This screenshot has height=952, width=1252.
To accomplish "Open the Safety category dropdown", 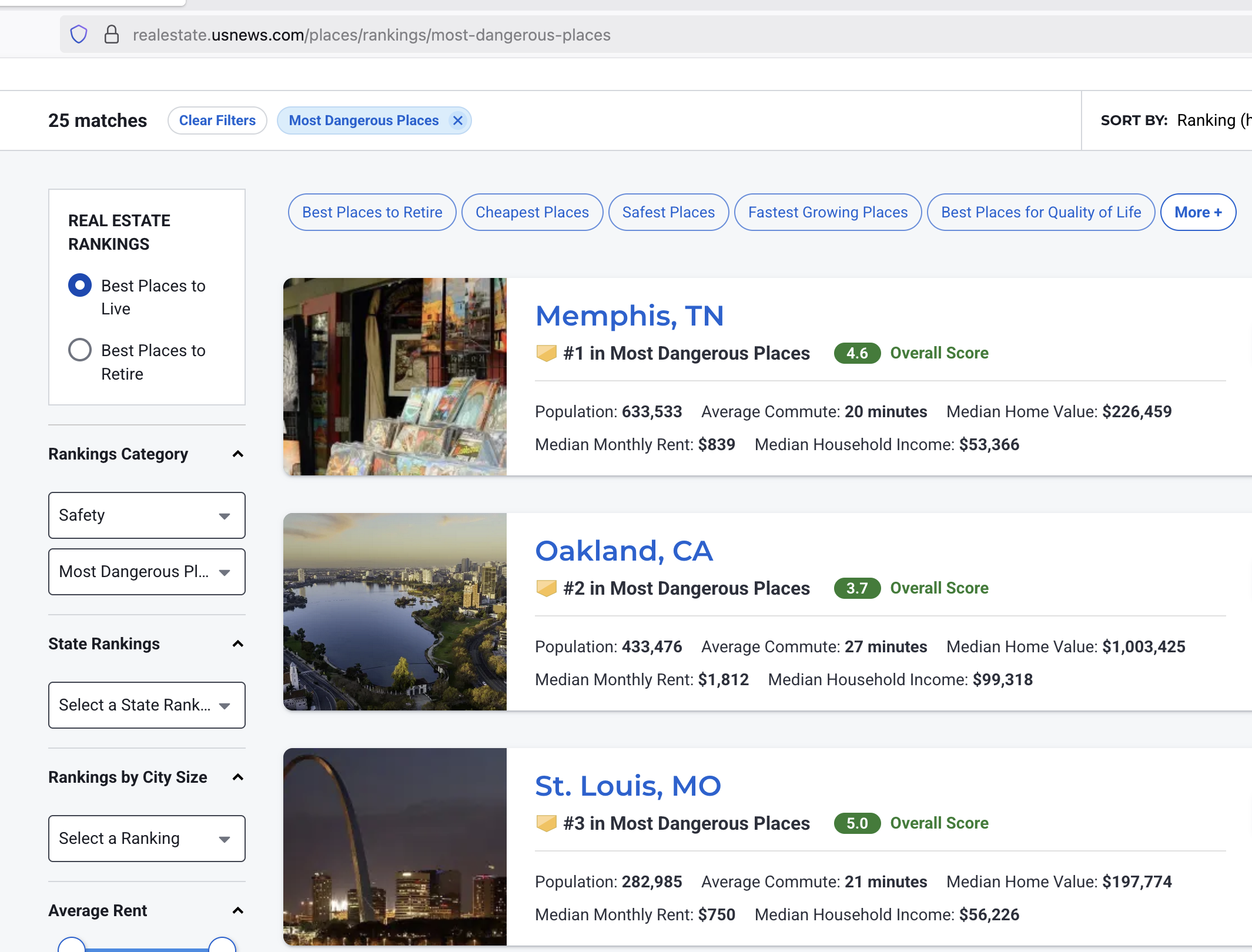I will (x=146, y=515).
